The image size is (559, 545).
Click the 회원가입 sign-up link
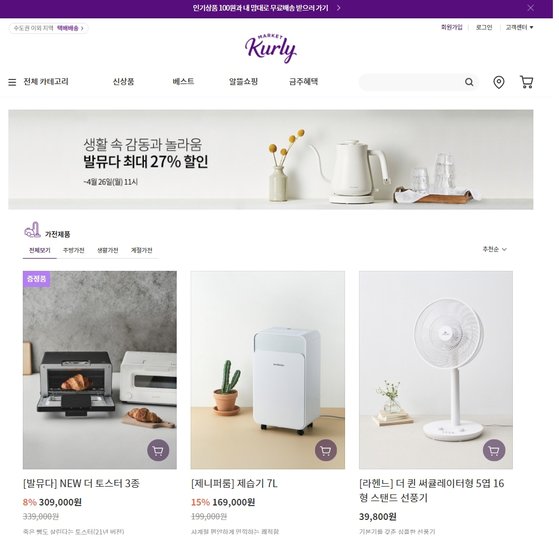coord(452,27)
